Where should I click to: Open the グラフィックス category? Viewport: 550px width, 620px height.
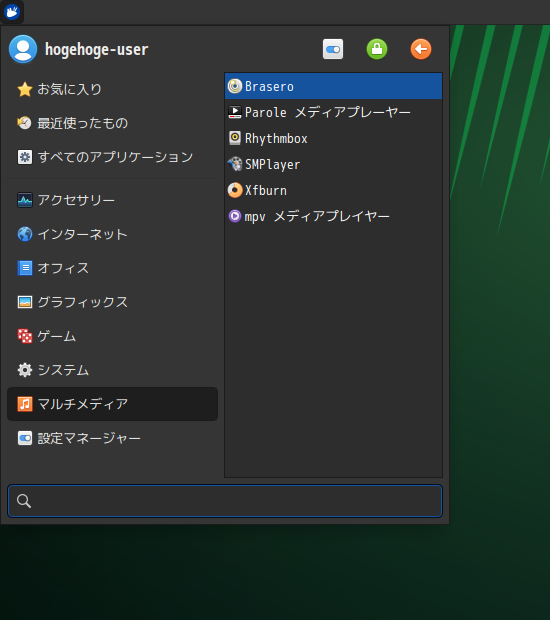point(112,302)
